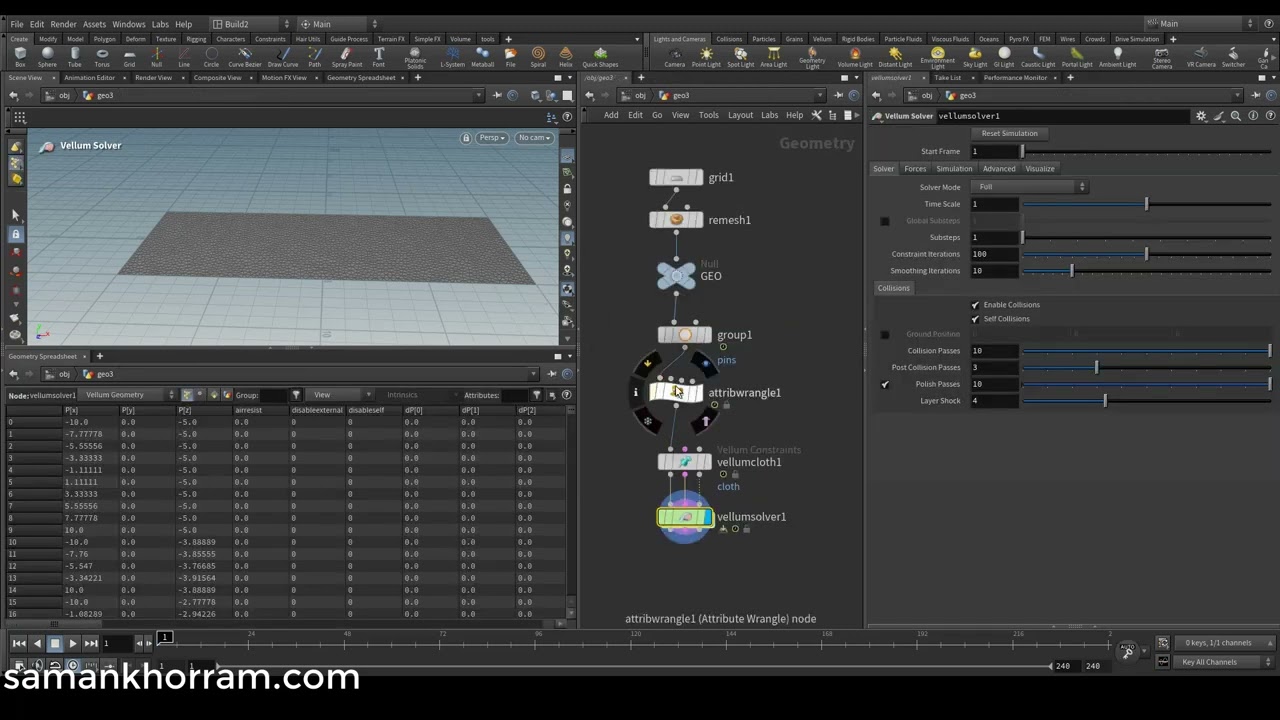Screen dimensions: 1280x720
Task: Select the Grid shelf tool
Action: click(x=129, y=56)
